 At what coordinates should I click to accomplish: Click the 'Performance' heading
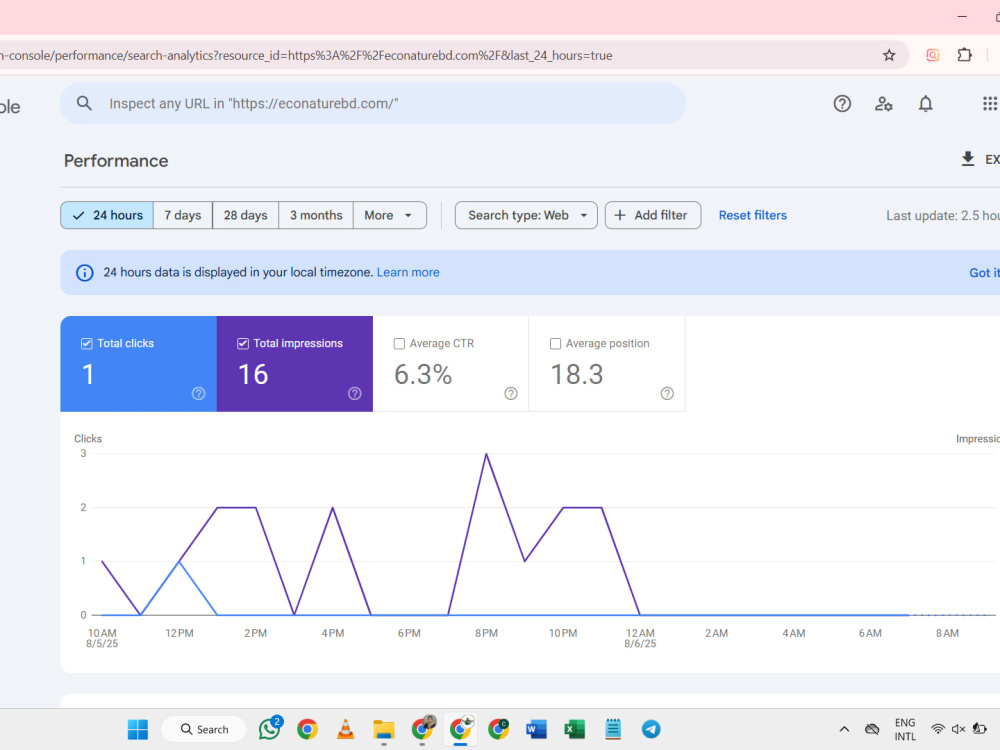click(x=116, y=161)
